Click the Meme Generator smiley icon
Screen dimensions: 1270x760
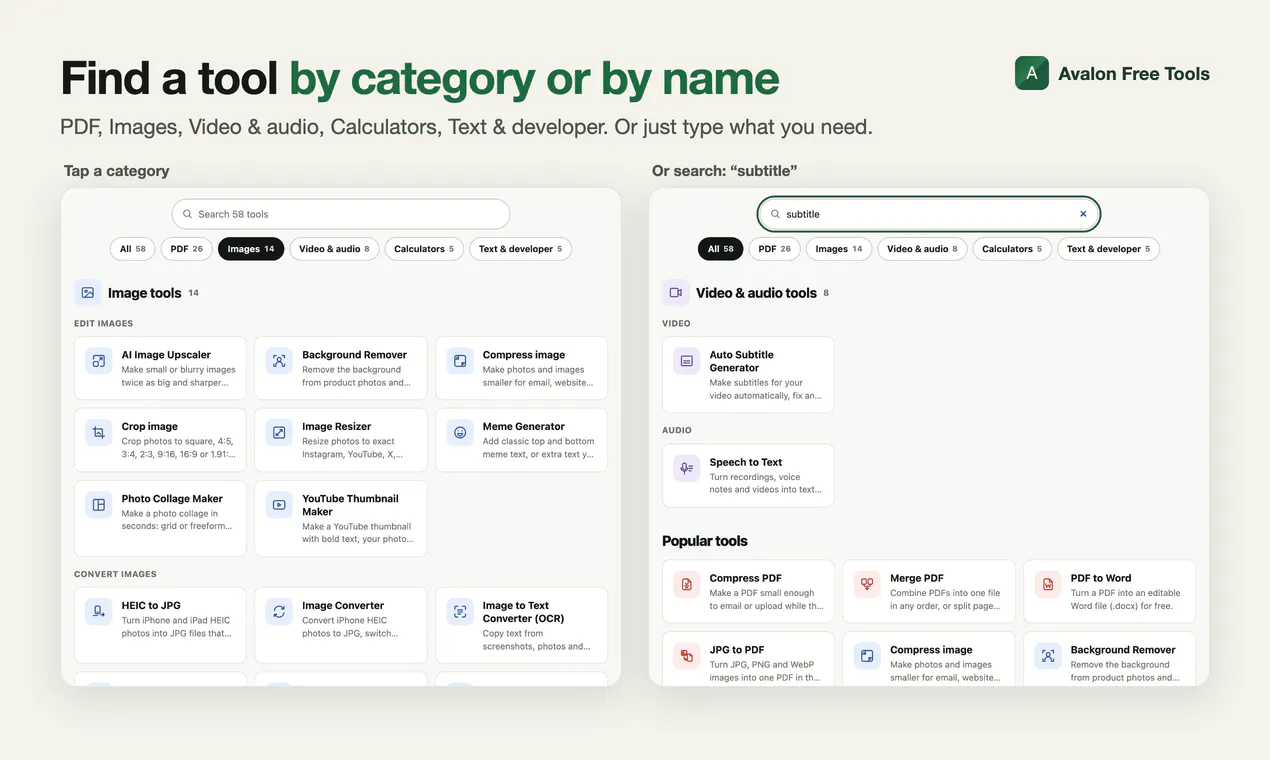coord(460,433)
